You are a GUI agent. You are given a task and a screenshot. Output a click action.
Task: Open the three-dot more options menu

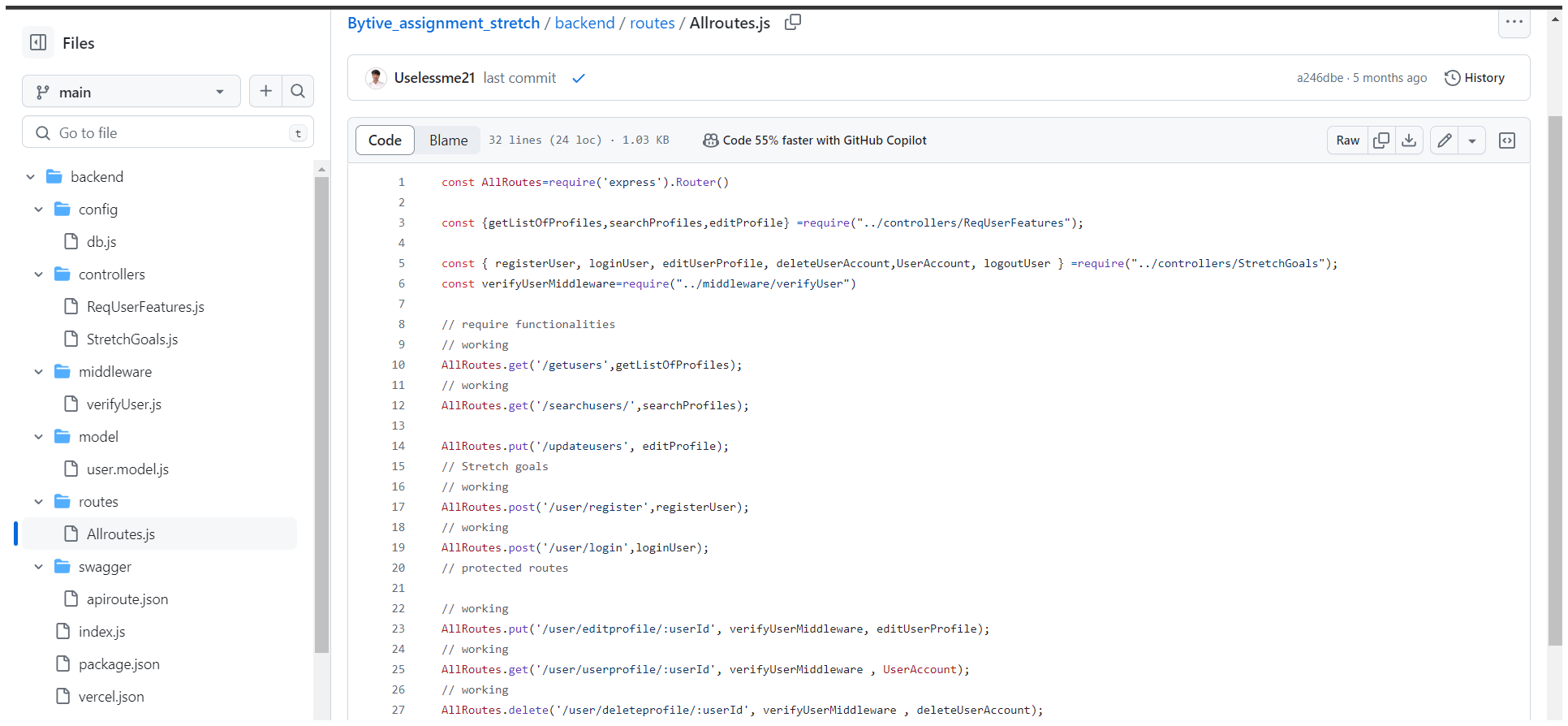[x=1514, y=22]
